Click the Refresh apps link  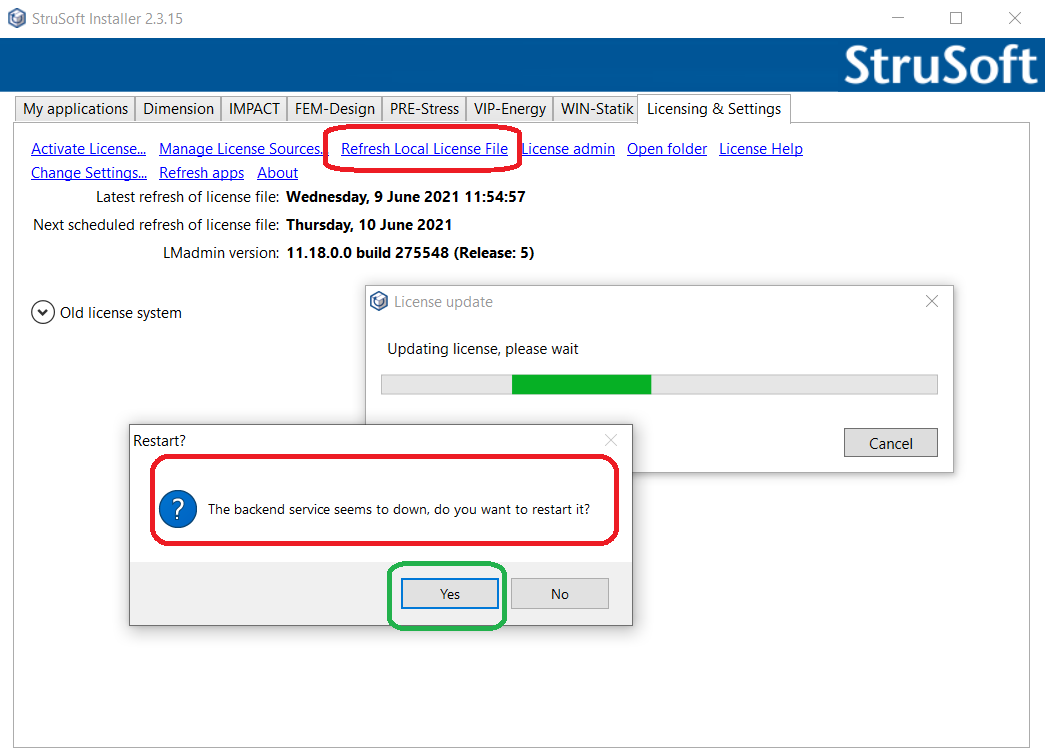pyautogui.click(x=201, y=173)
